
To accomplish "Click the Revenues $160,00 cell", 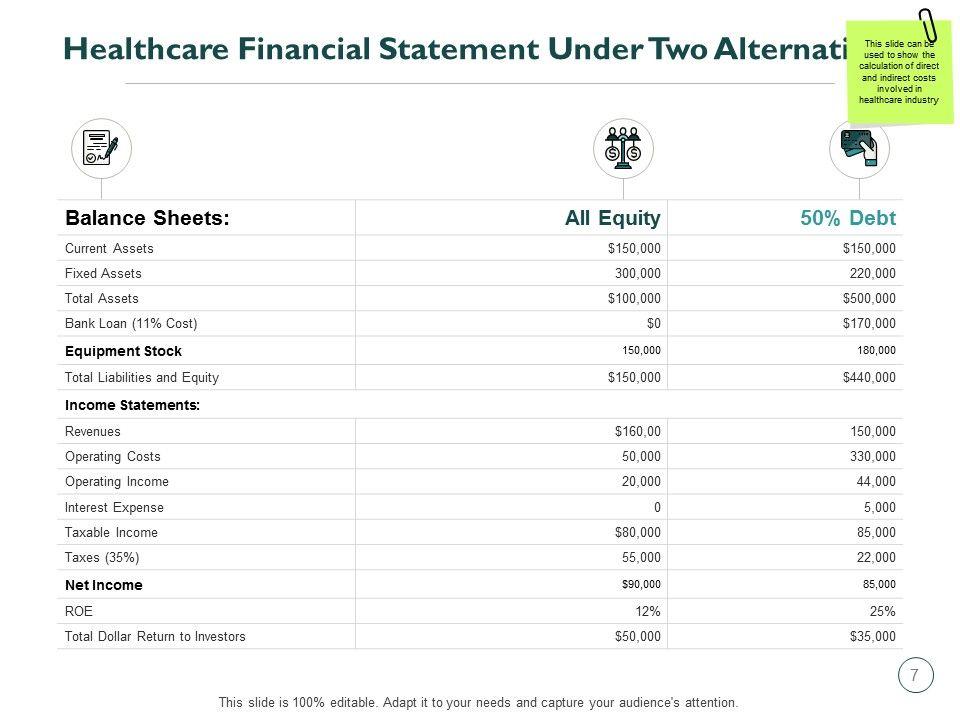I will (x=638, y=432).
